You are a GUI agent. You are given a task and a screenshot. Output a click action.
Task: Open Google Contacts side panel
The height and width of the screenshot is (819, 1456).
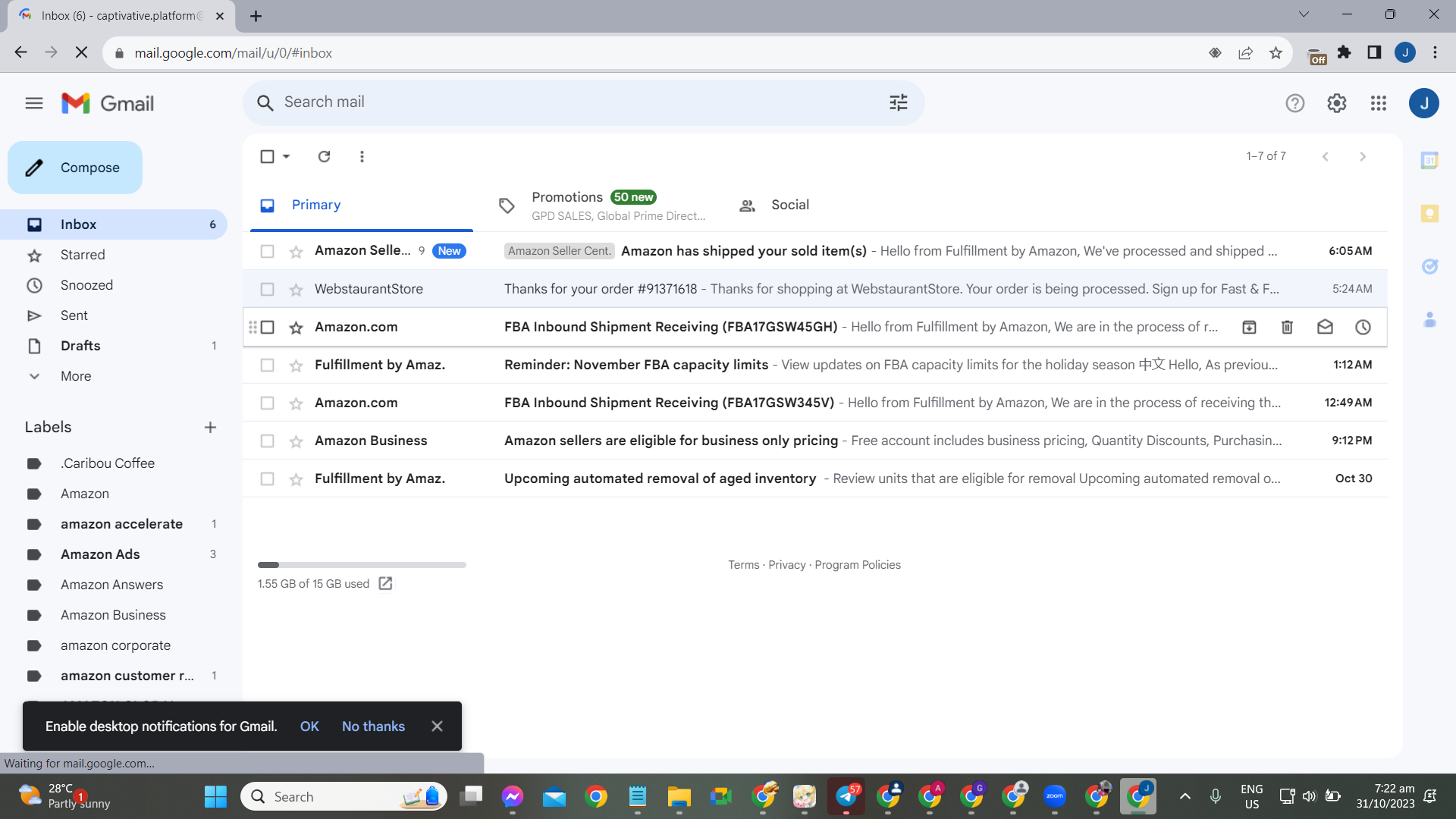(x=1429, y=319)
